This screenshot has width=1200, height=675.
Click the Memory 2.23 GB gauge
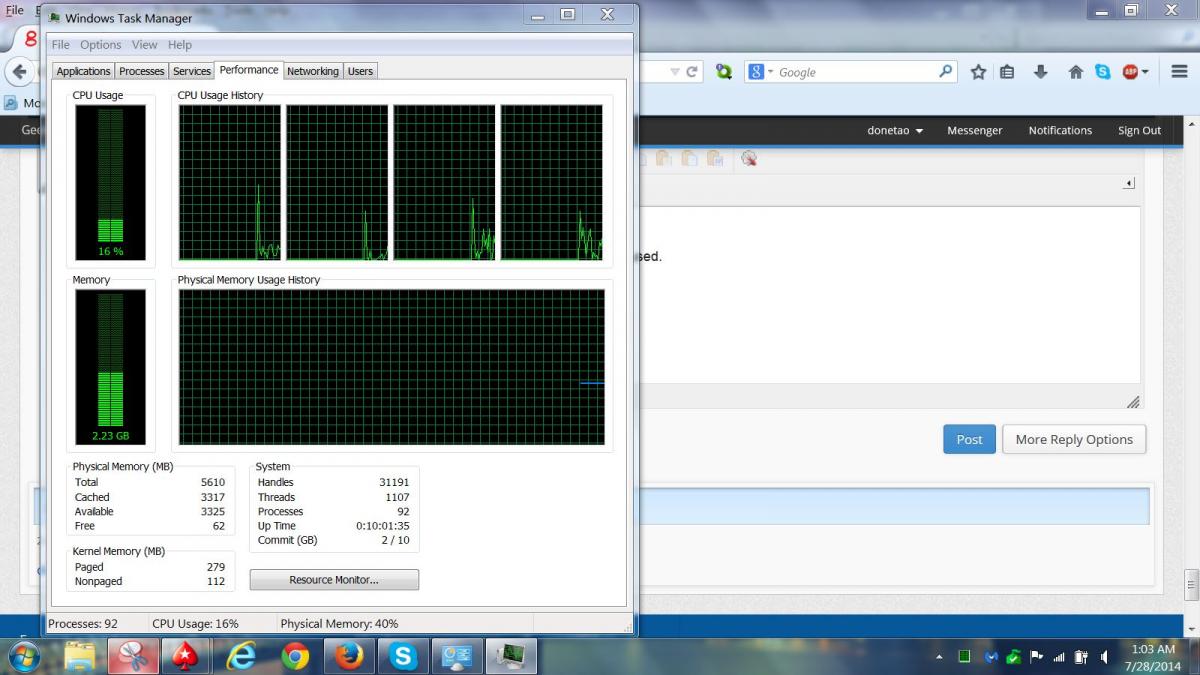[x=111, y=367]
